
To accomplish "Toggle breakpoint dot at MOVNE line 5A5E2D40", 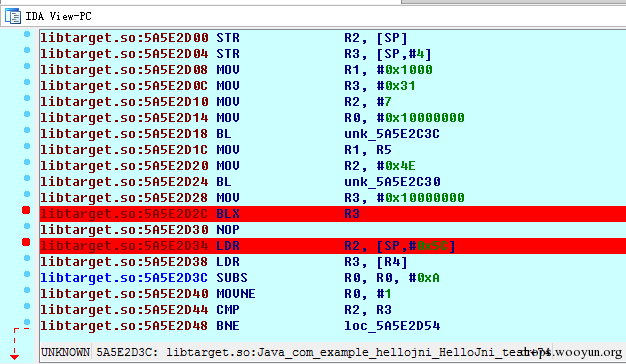I will coord(27,290).
